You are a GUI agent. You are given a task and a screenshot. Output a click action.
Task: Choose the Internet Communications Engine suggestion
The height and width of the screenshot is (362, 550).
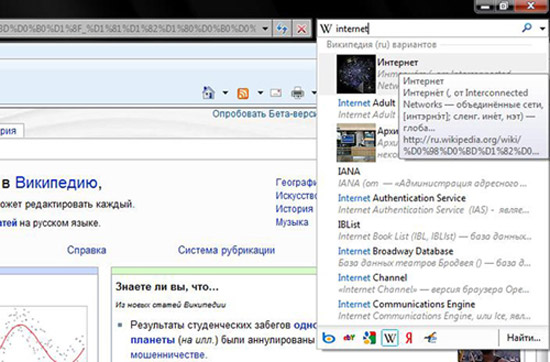click(434, 310)
